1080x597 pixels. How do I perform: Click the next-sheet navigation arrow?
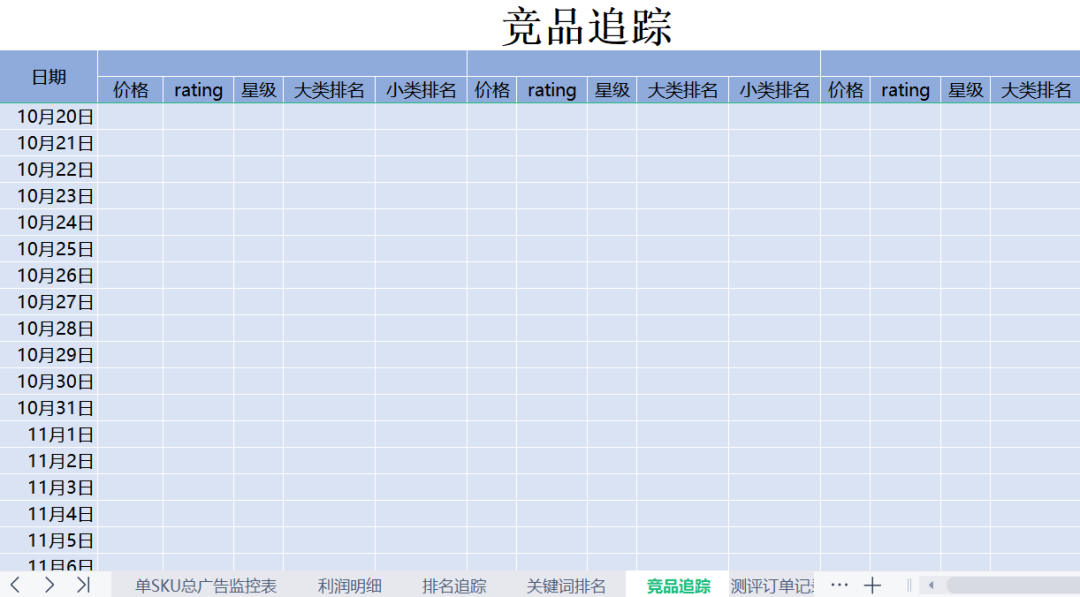tap(48, 586)
